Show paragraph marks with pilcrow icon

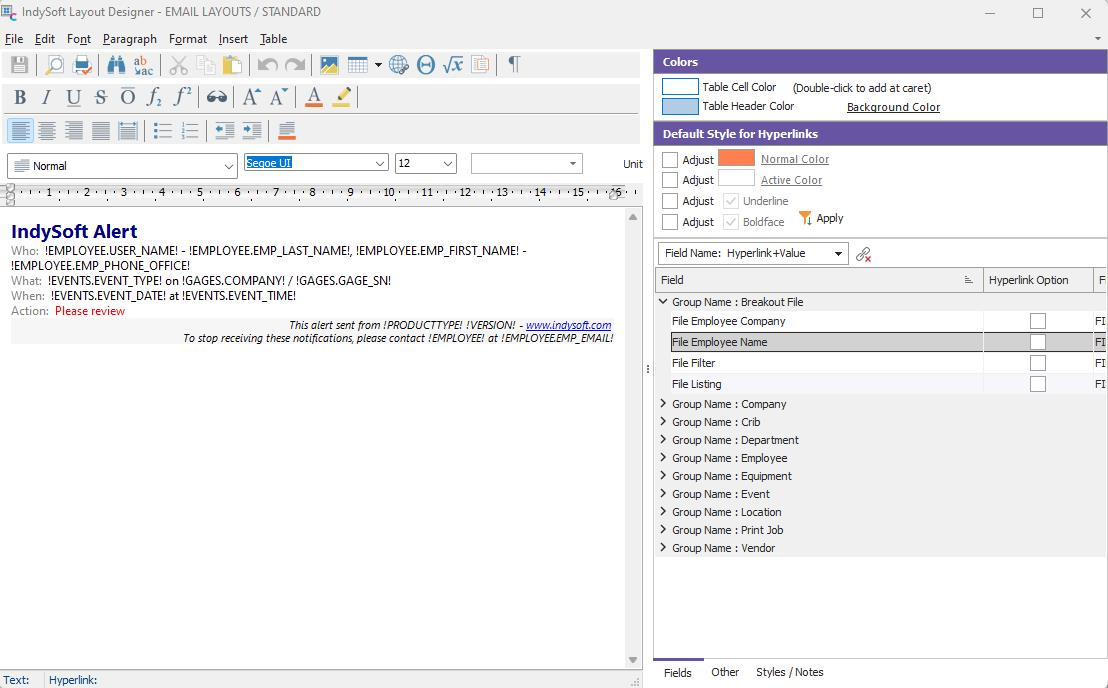514,64
